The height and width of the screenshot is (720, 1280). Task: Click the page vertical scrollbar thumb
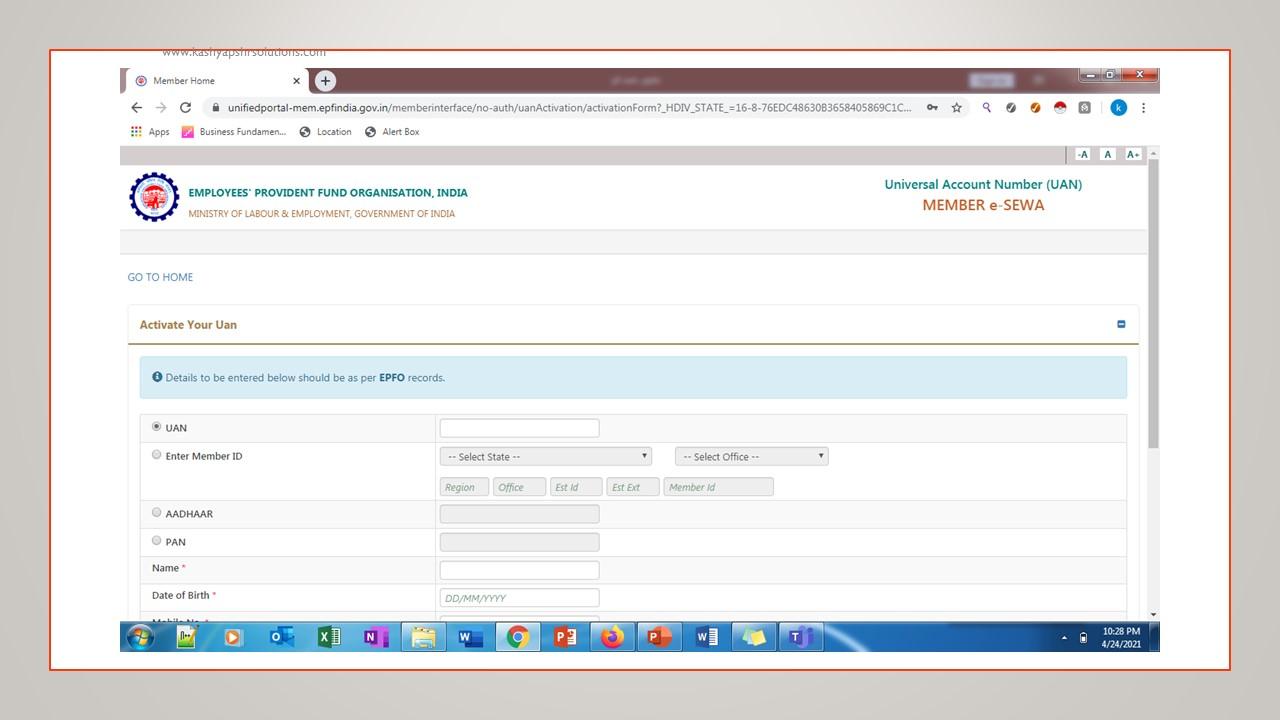pos(1153,303)
